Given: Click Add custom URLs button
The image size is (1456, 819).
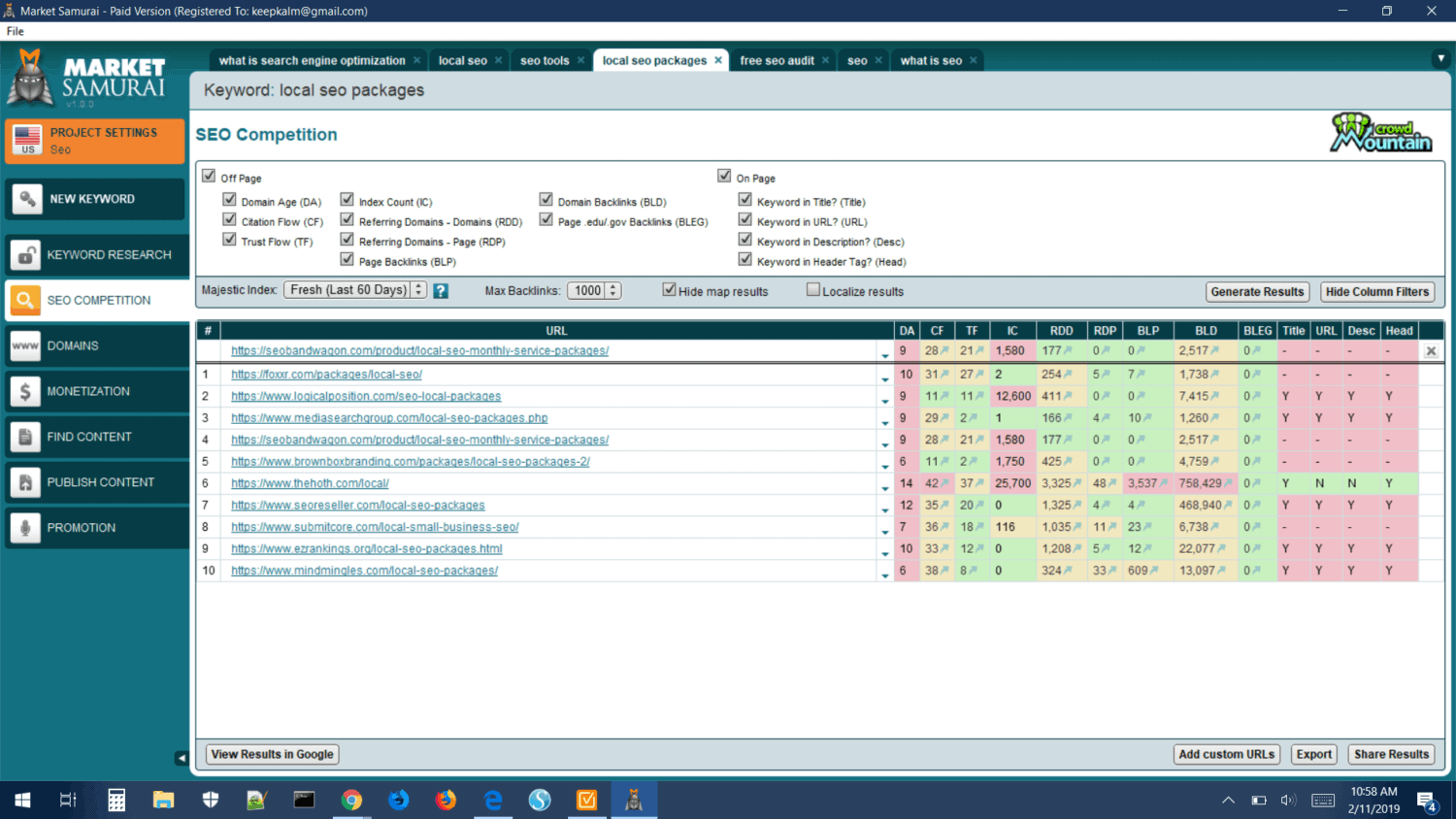Looking at the screenshot, I should [x=1227, y=754].
